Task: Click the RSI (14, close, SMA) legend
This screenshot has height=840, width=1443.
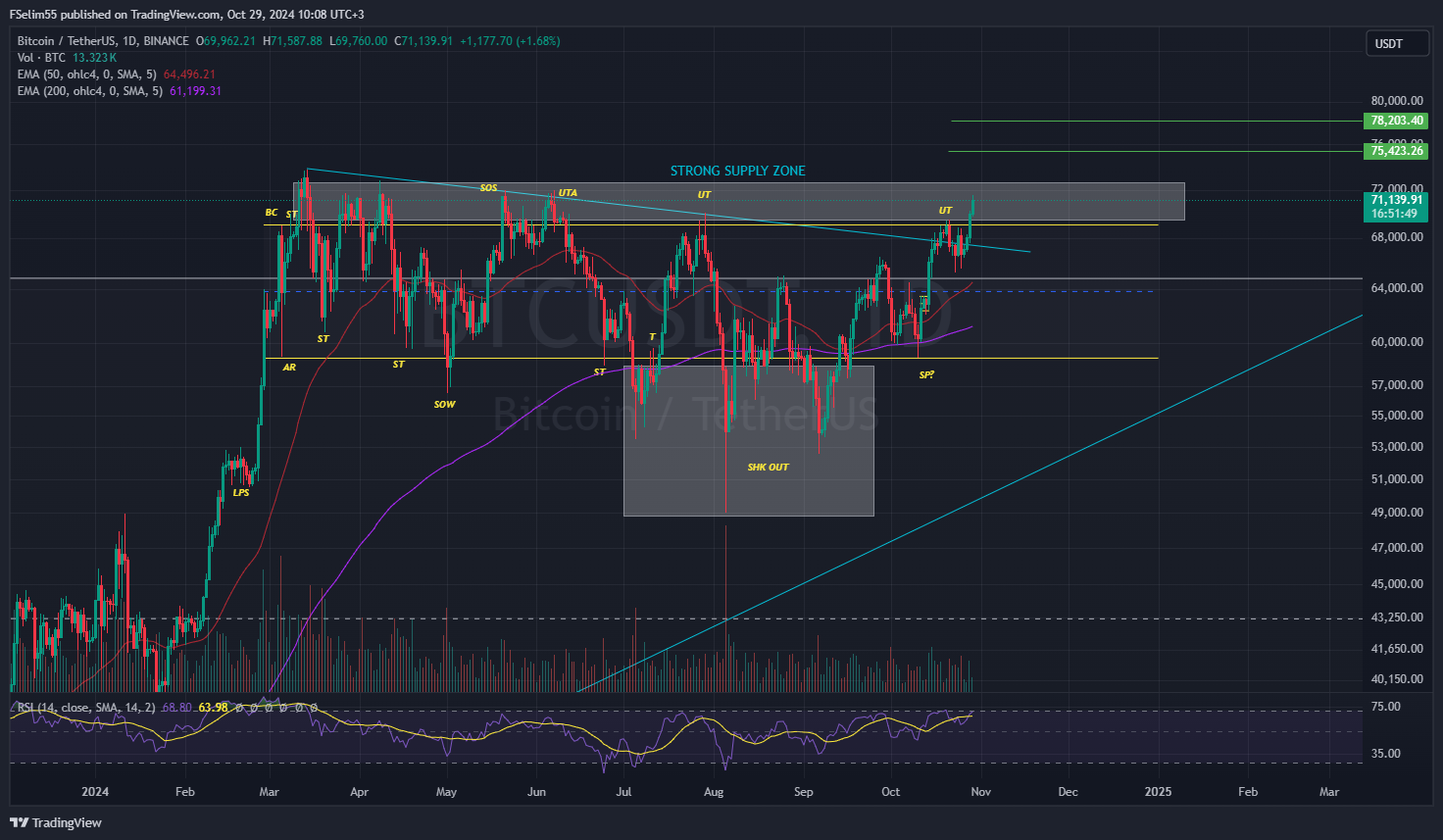Action: point(86,708)
